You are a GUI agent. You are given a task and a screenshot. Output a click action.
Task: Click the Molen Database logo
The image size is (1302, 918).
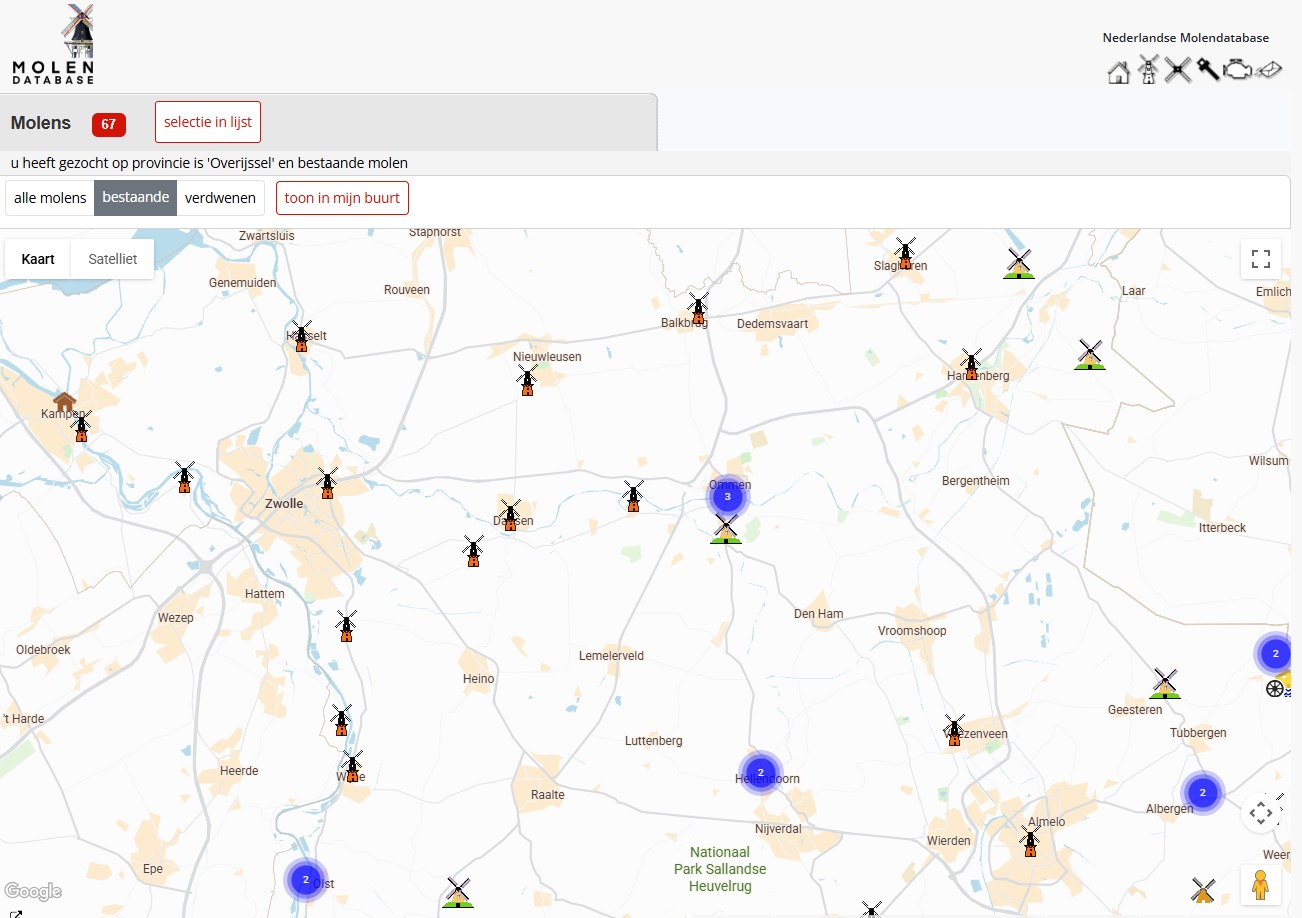click(54, 45)
